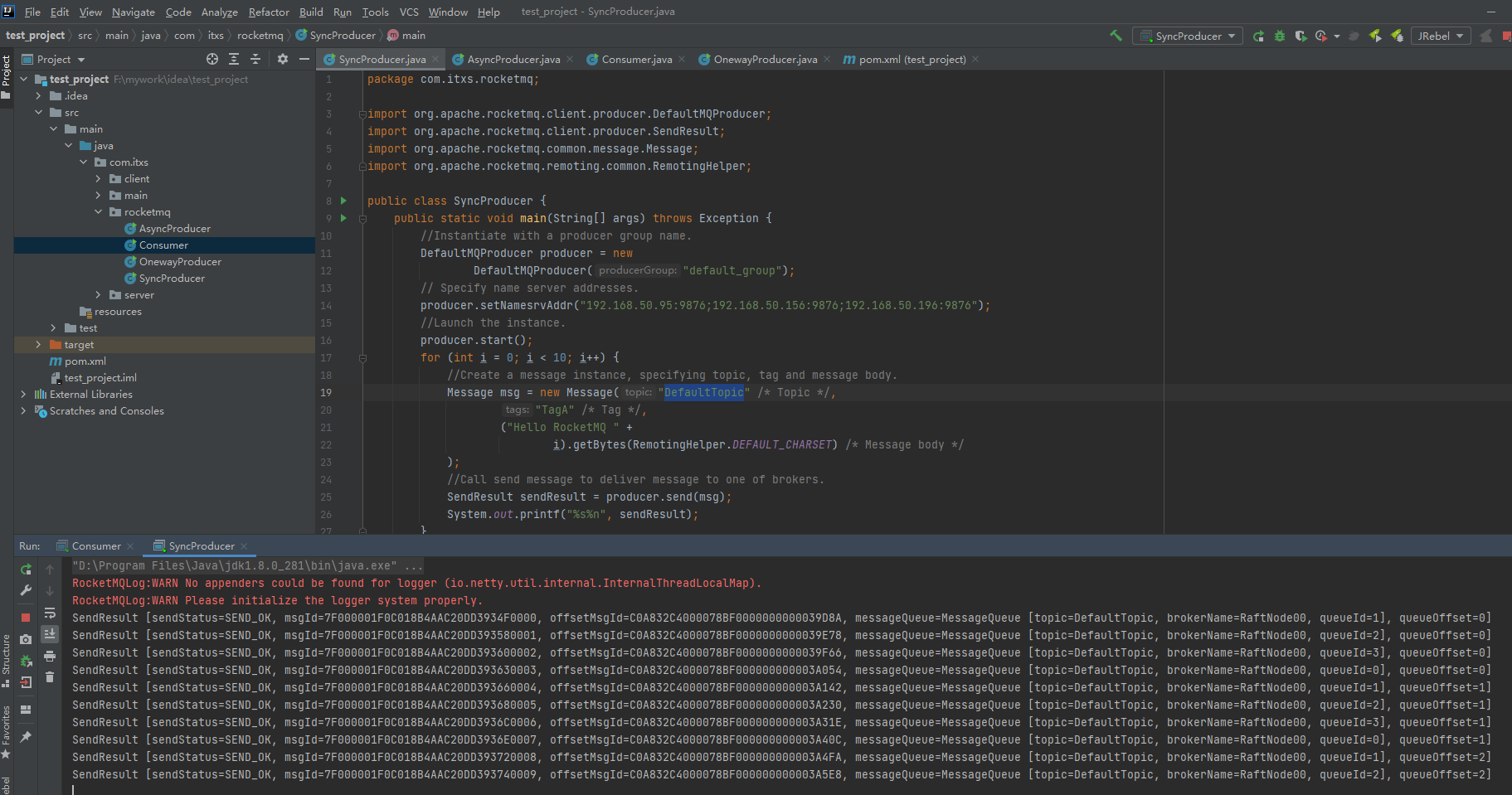Run the SyncProducer class from the gutter arrow on line 8
The height and width of the screenshot is (795, 1512).
click(343, 201)
